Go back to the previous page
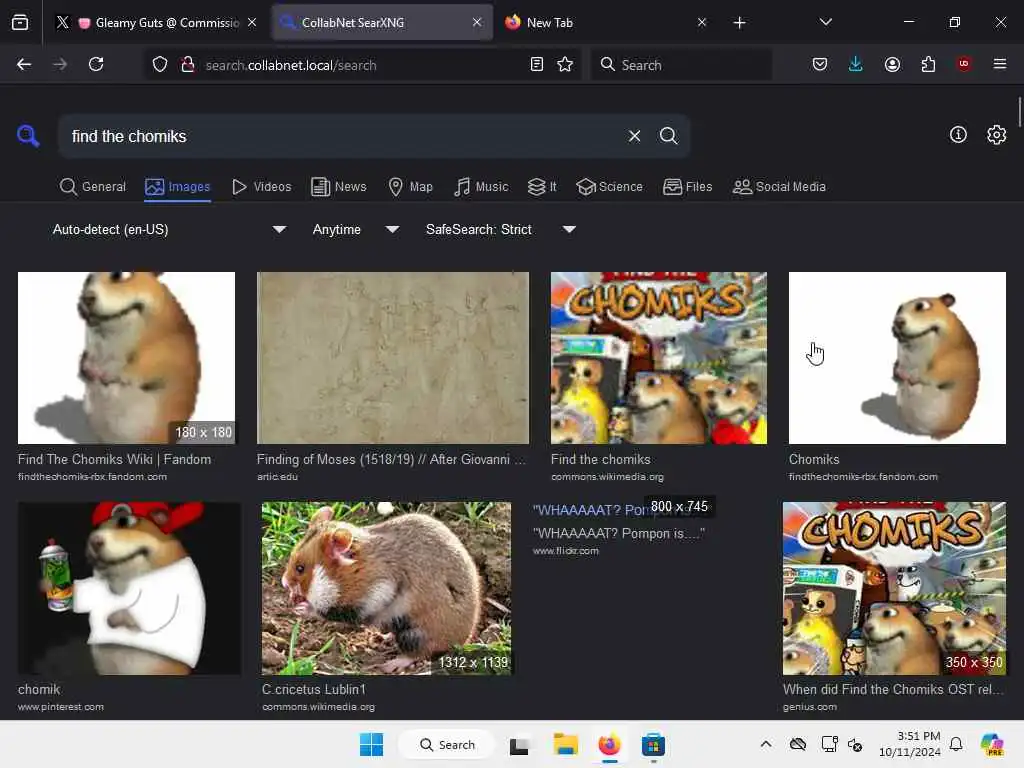Viewport: 1024px width, 768px height. point(24,64)
